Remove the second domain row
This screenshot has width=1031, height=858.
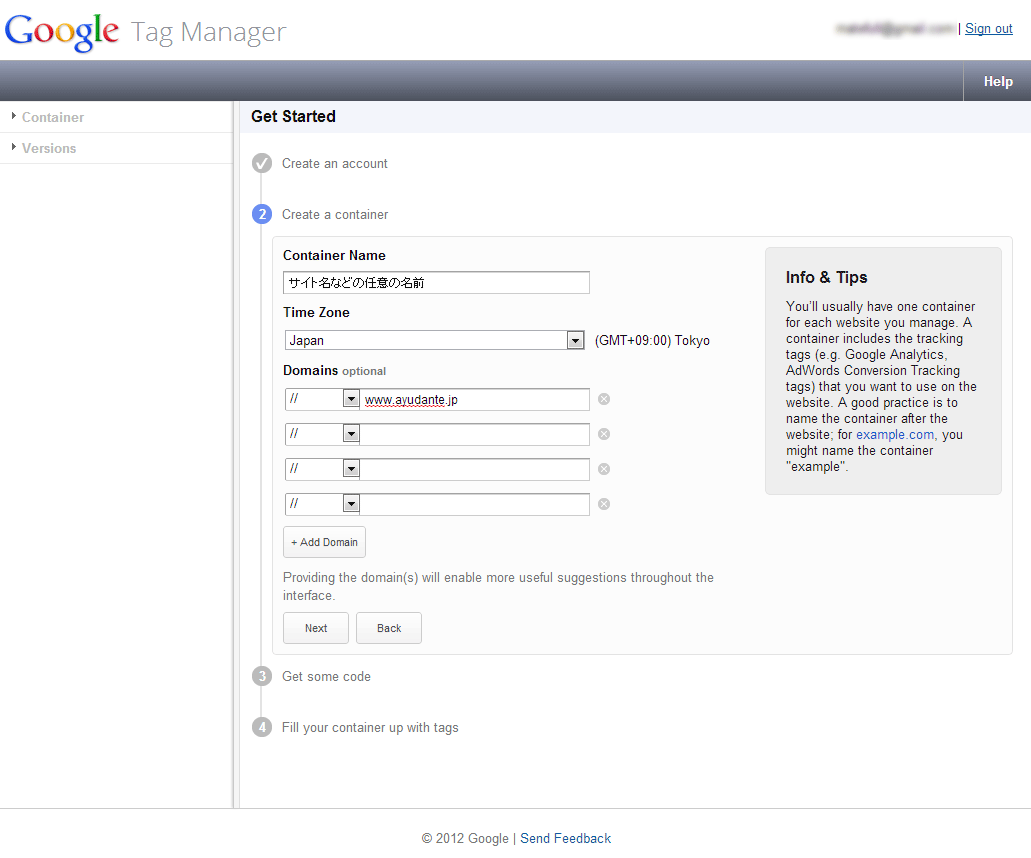tap(604, 434)
